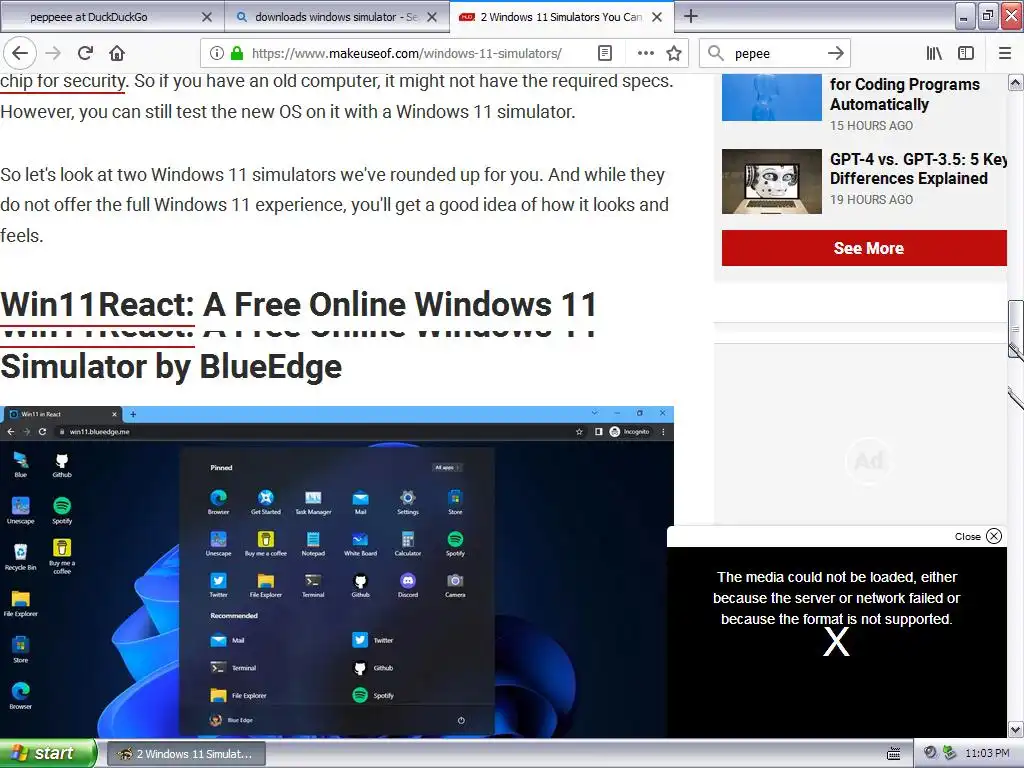This screenshot has width=1024, height=768.
Task: Open a new browser tab
Action: 690,16
